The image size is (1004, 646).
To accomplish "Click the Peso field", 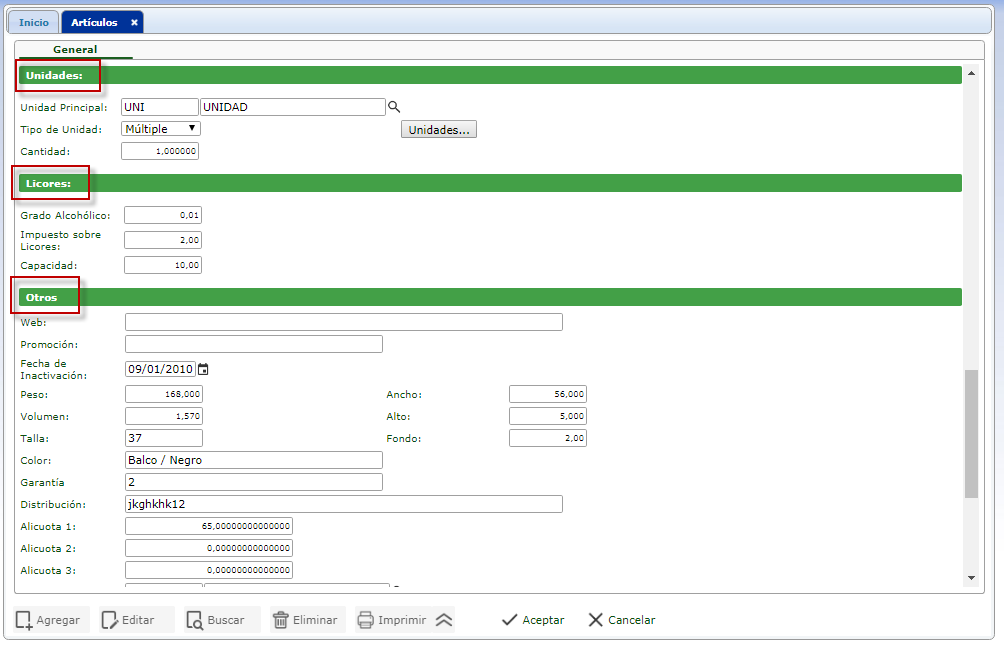I will tap(164, 394).
